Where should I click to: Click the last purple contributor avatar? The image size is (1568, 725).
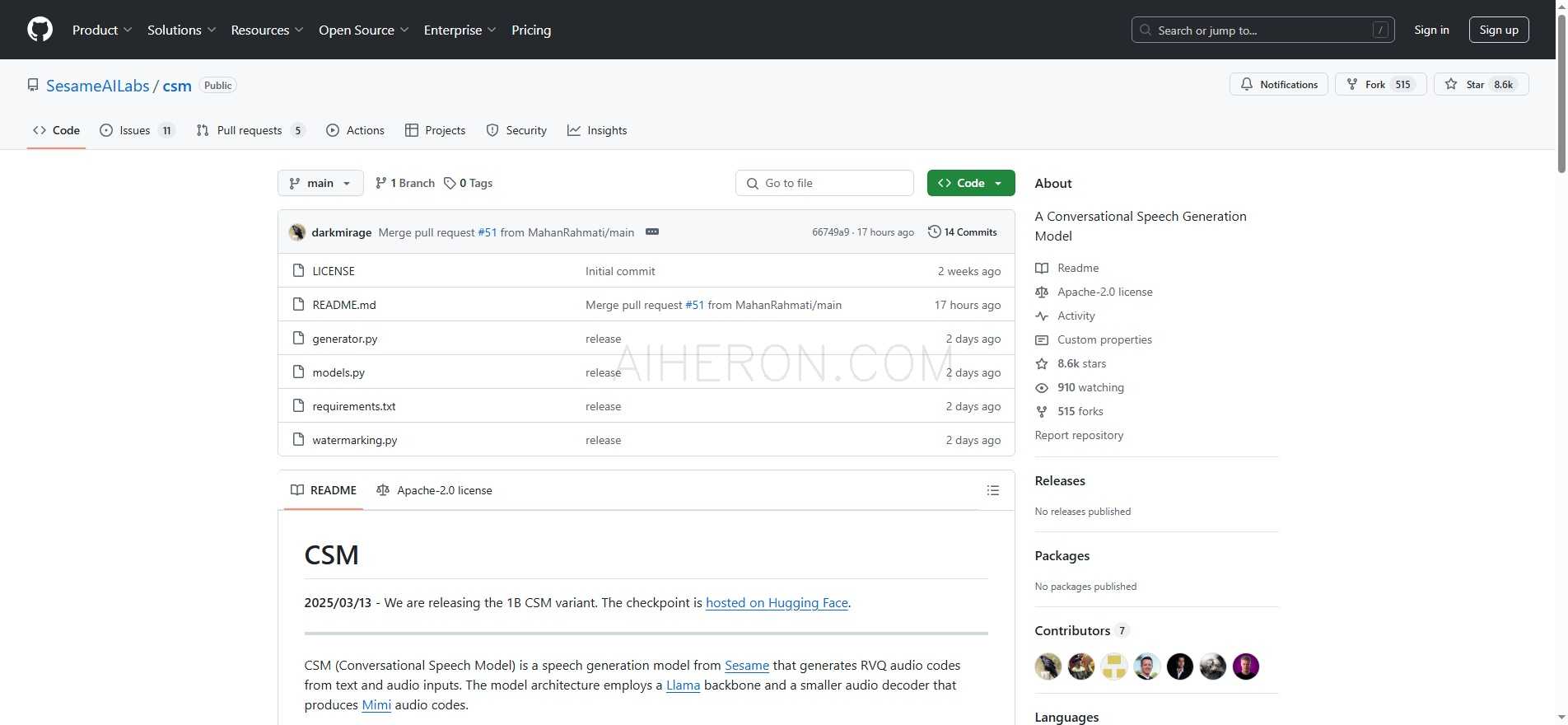coord(1246,667)
